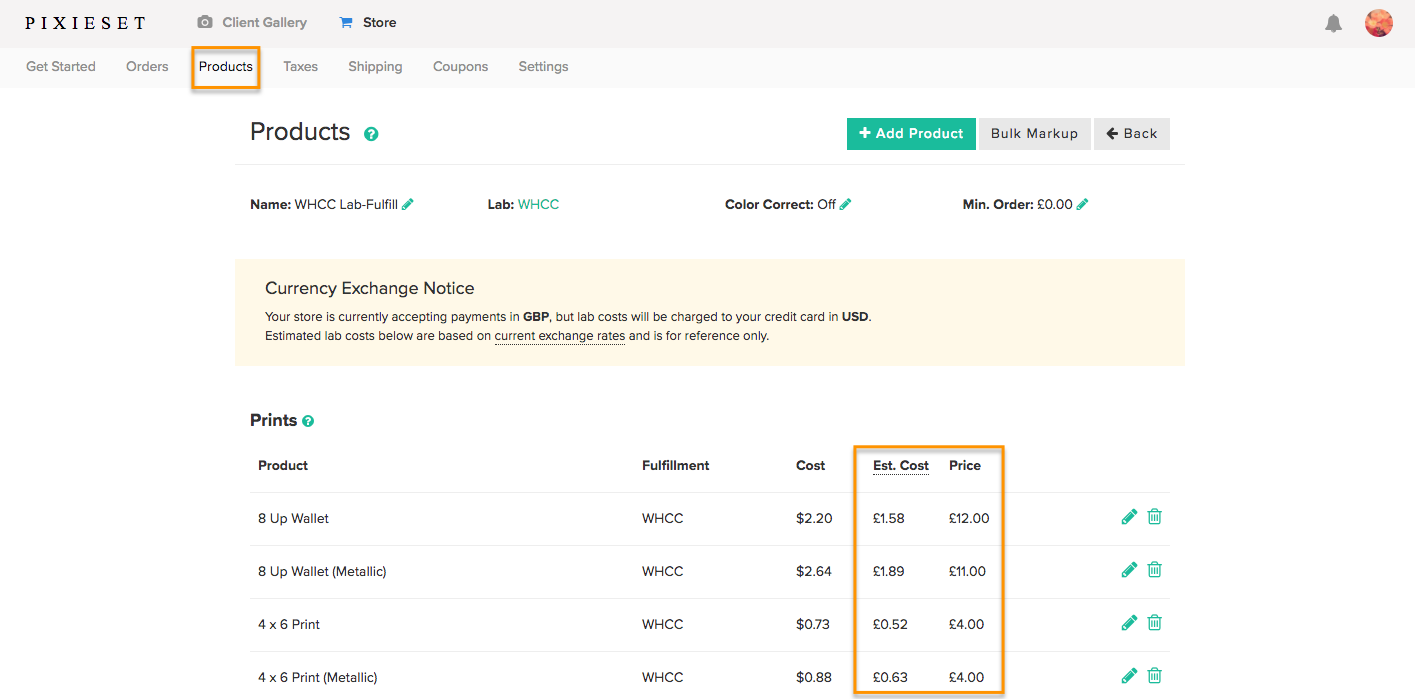This screenshot has width=1415, height=699.
Task: Select the Products tab
Action: tap(226, 67)
